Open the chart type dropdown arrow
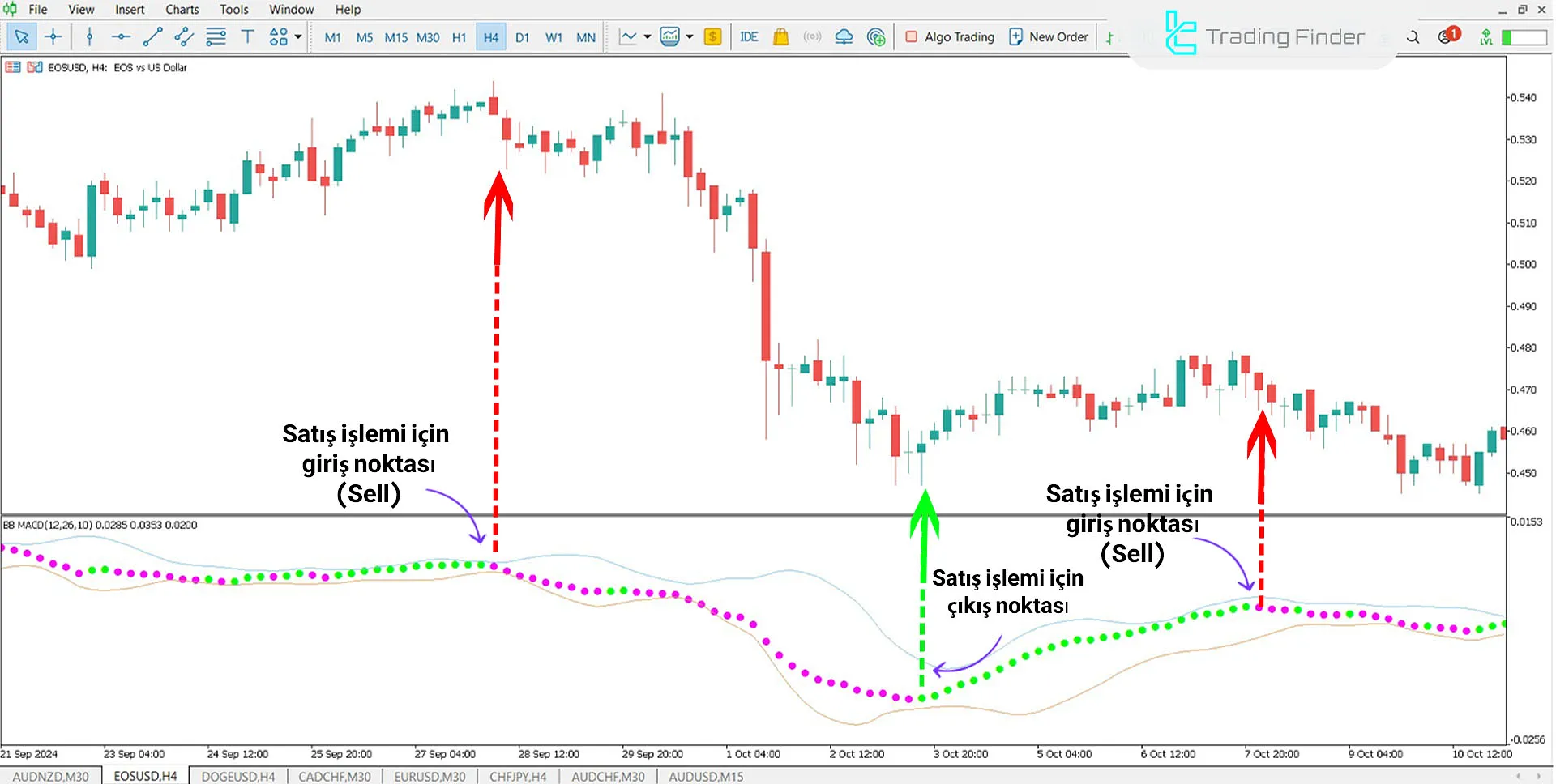 point(647,36)
